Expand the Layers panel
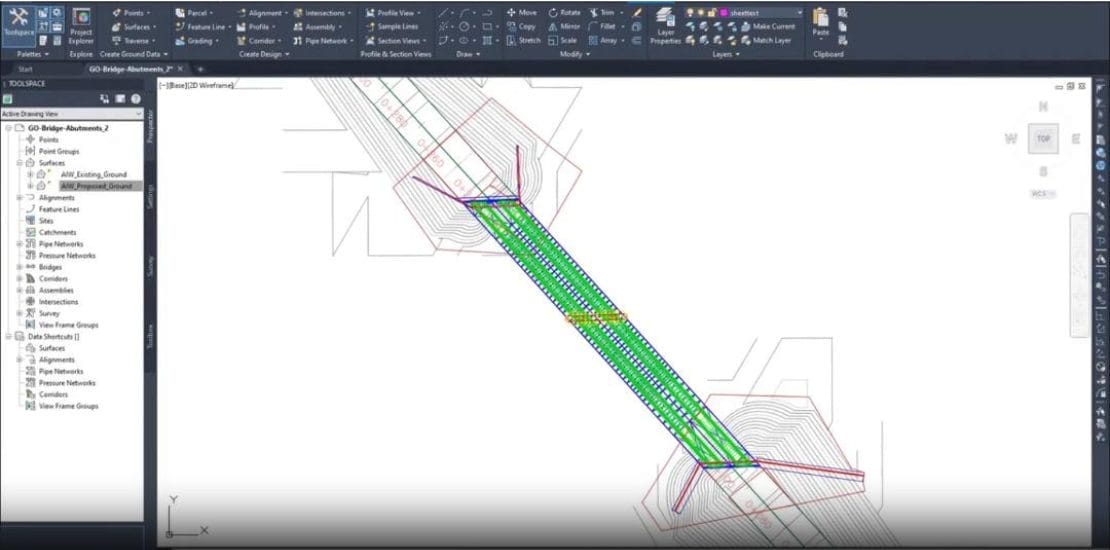This screenshot has width=1110, height=550. [x=726, y=54]
